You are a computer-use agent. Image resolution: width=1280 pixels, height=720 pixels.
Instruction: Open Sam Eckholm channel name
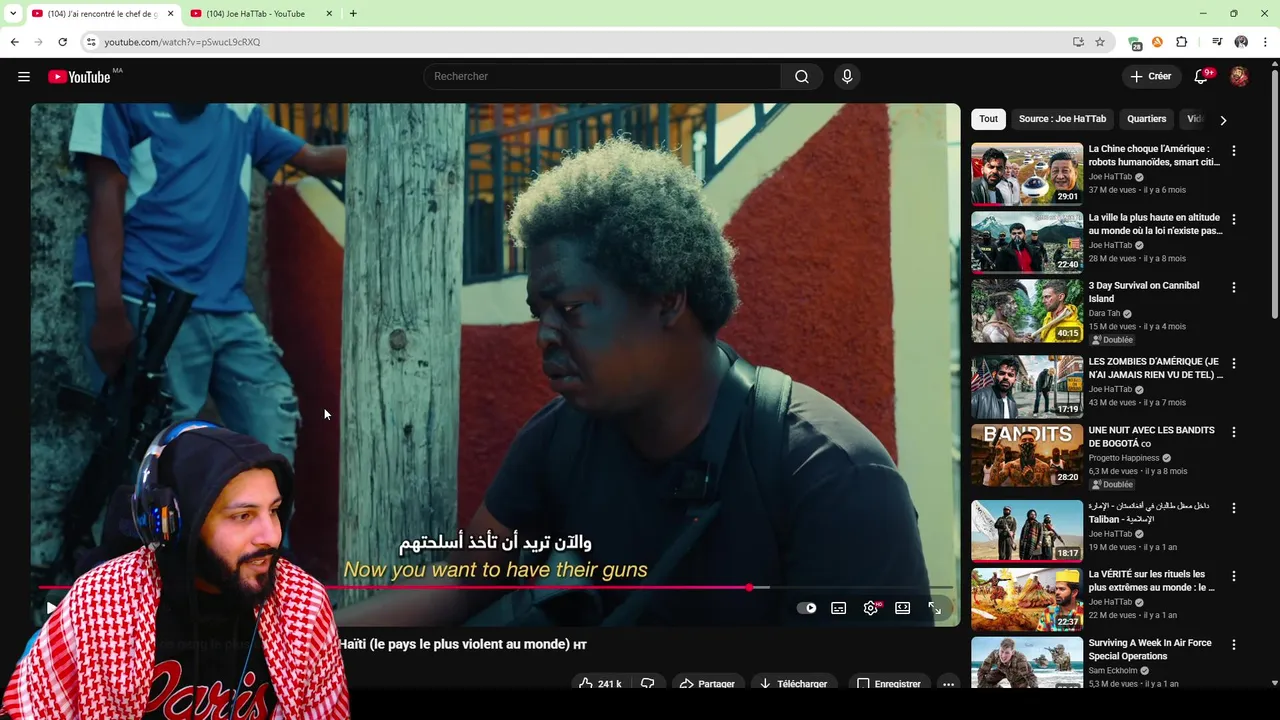1113,671
